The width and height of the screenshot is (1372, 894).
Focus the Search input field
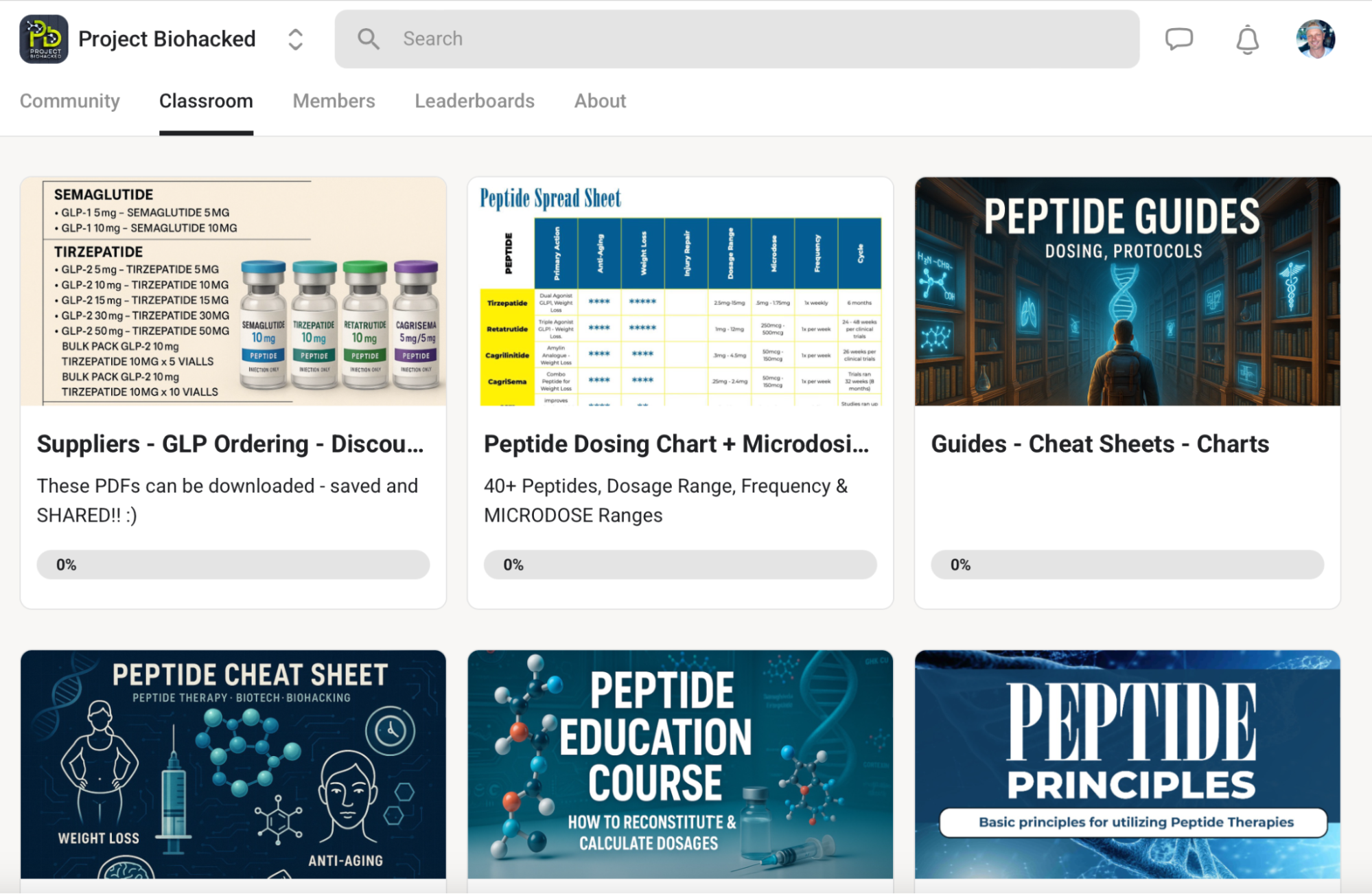coord(737,39)
